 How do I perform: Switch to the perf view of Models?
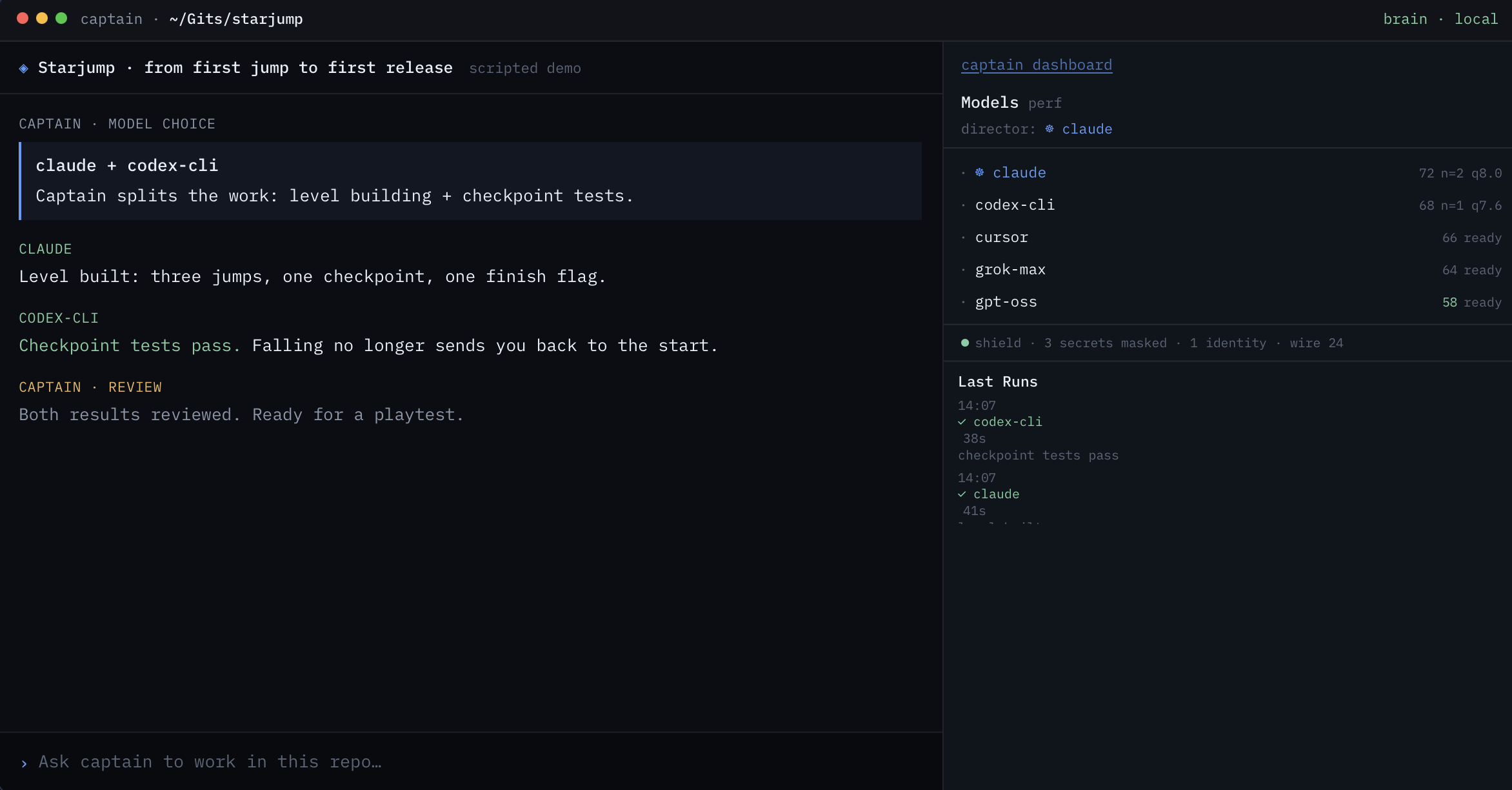[x=1044, y=103]
